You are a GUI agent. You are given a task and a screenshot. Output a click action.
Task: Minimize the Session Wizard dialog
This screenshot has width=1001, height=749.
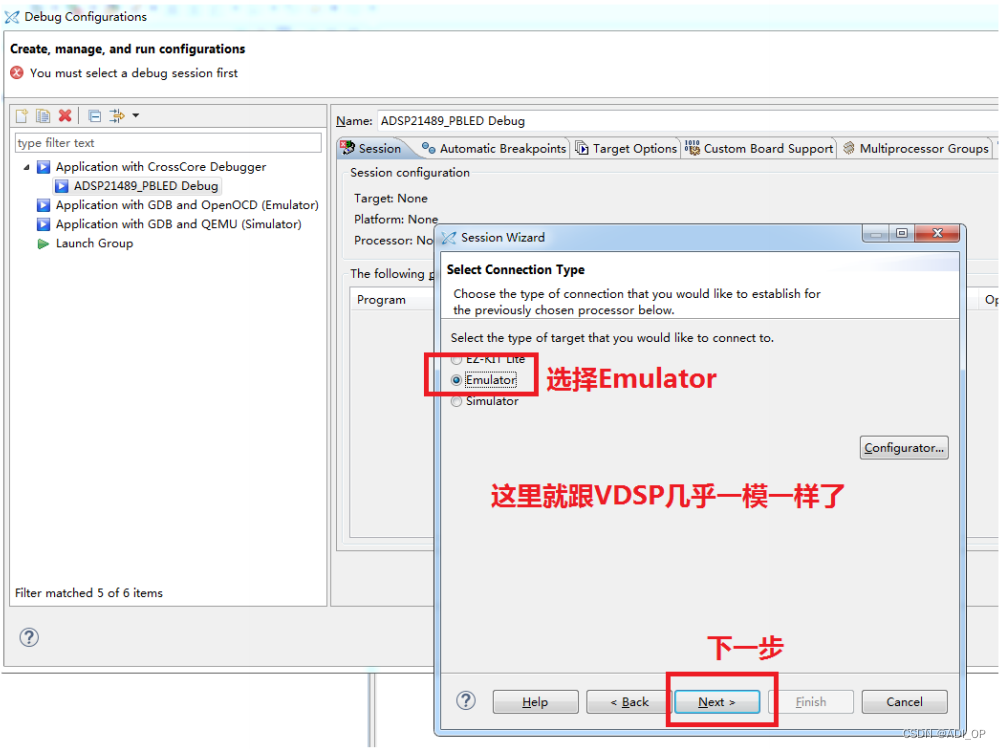[876, 234]
